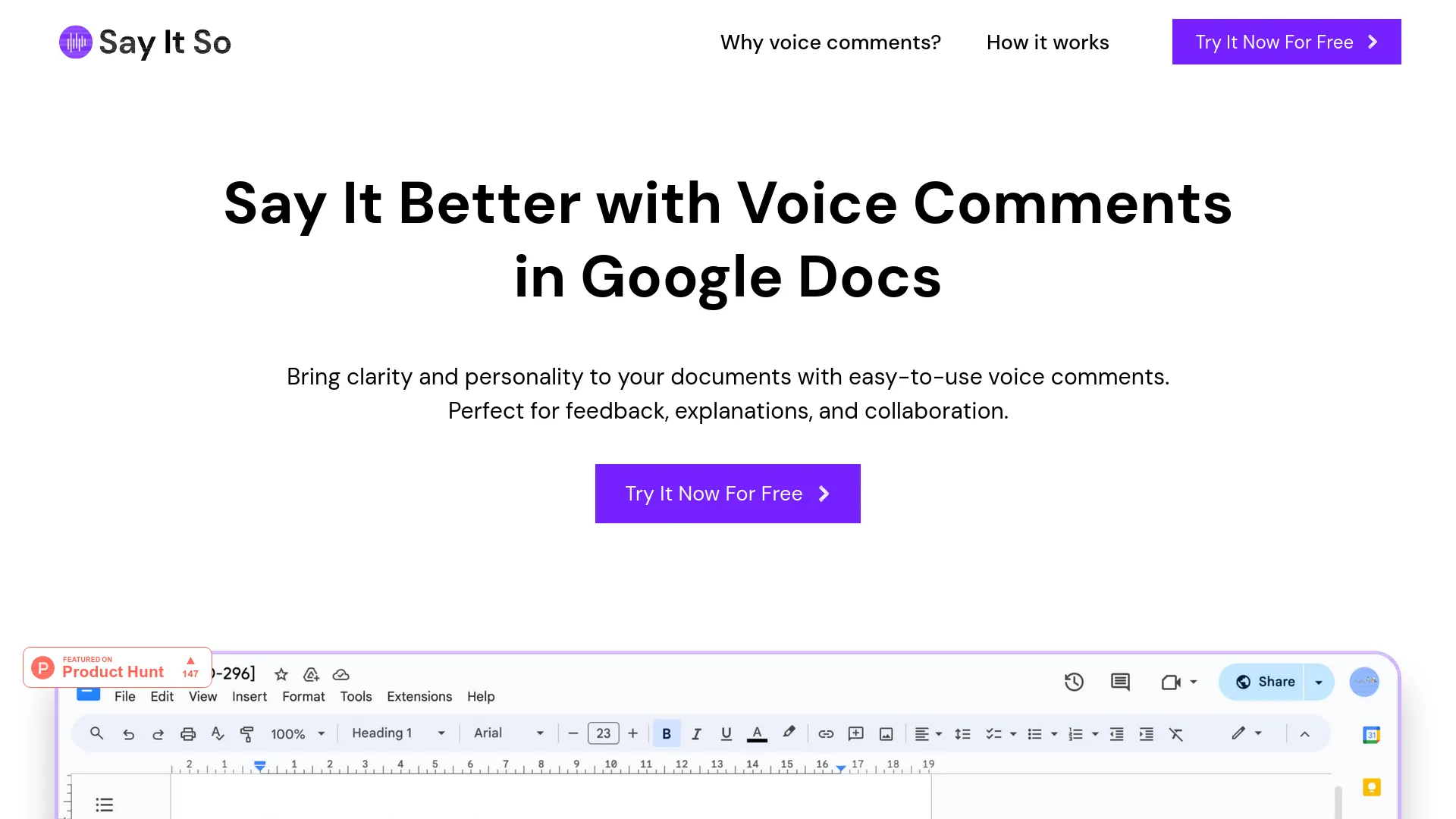Viewport: 1456px width, 819px height.
Task: Run spelling and grammar check icon
Action: coord(218,733)
